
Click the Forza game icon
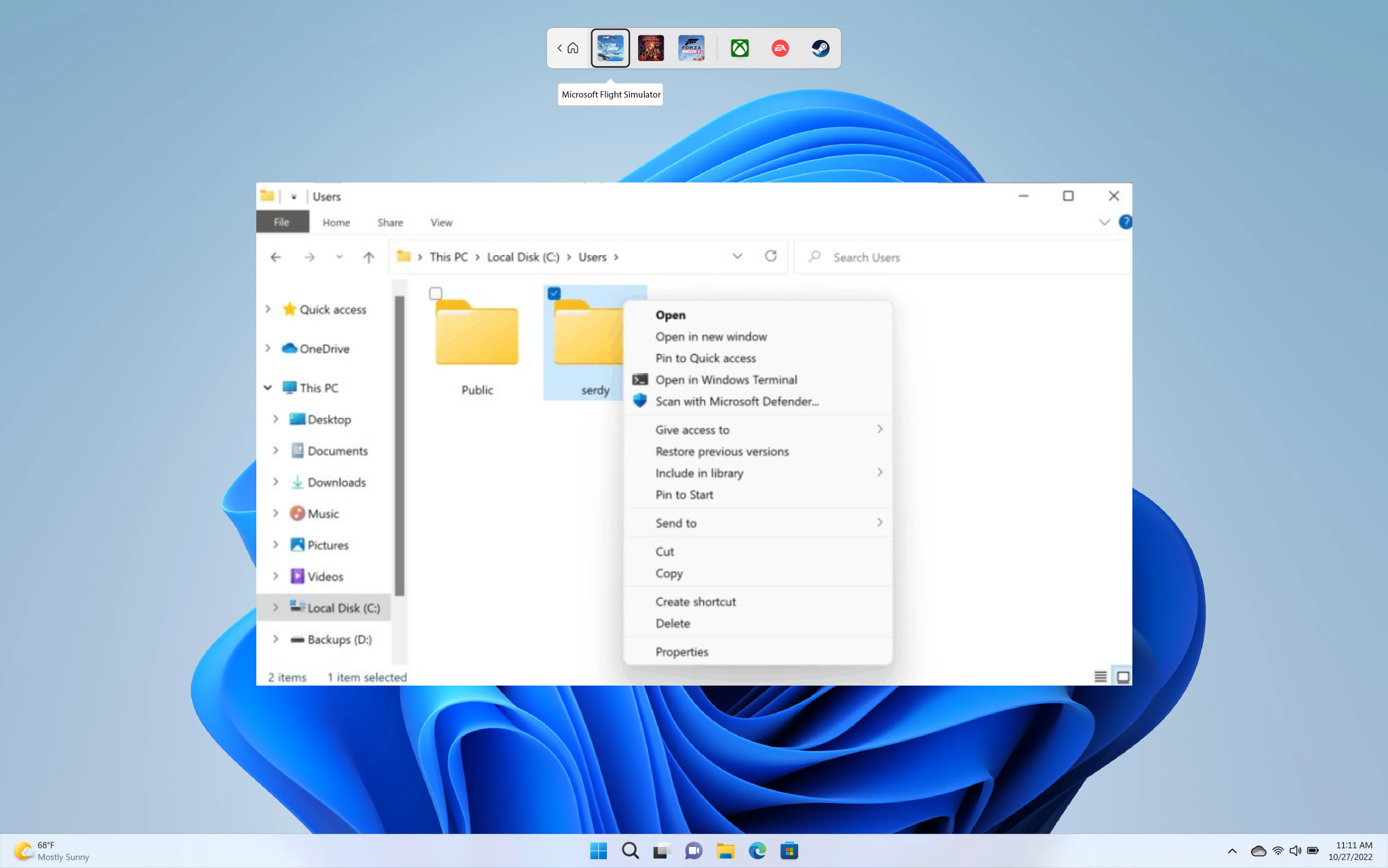(692, 46)
